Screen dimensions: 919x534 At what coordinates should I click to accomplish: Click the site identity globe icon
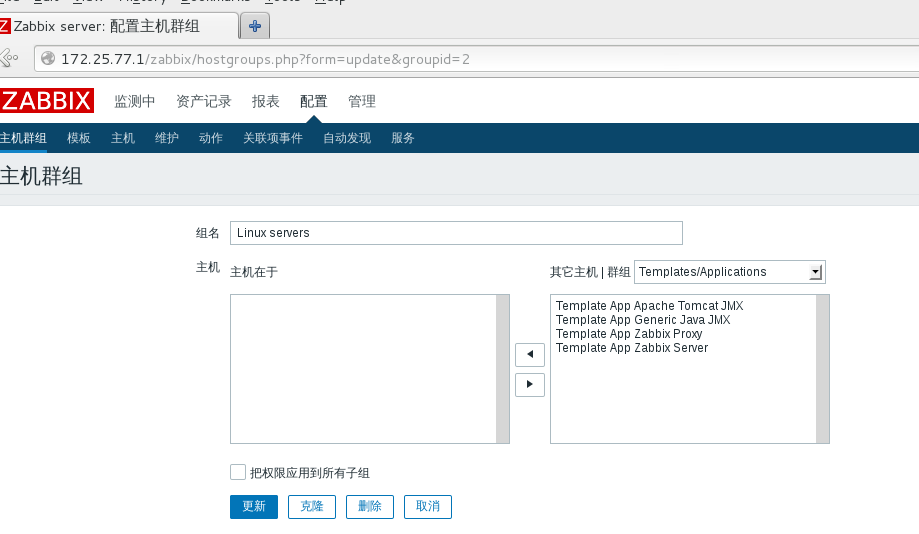click(47, 59)
